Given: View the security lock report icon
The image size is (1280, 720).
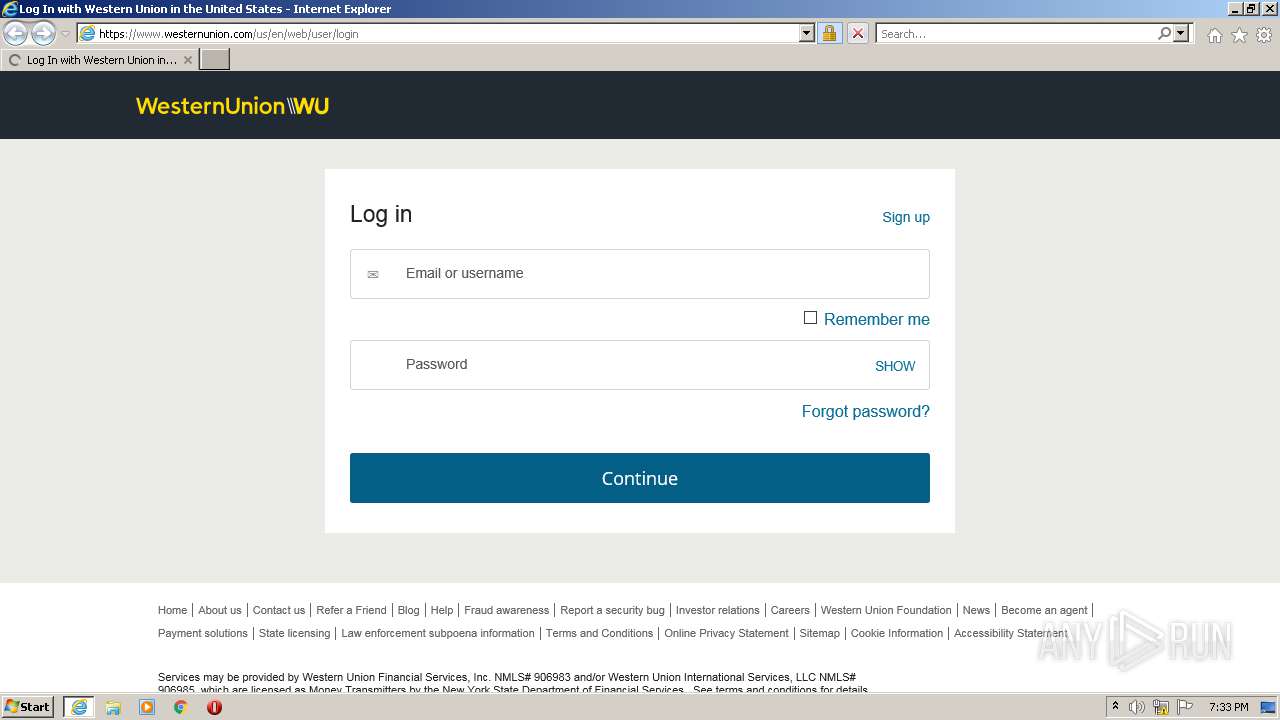Looking at the screenshot, I should (829, 33).
